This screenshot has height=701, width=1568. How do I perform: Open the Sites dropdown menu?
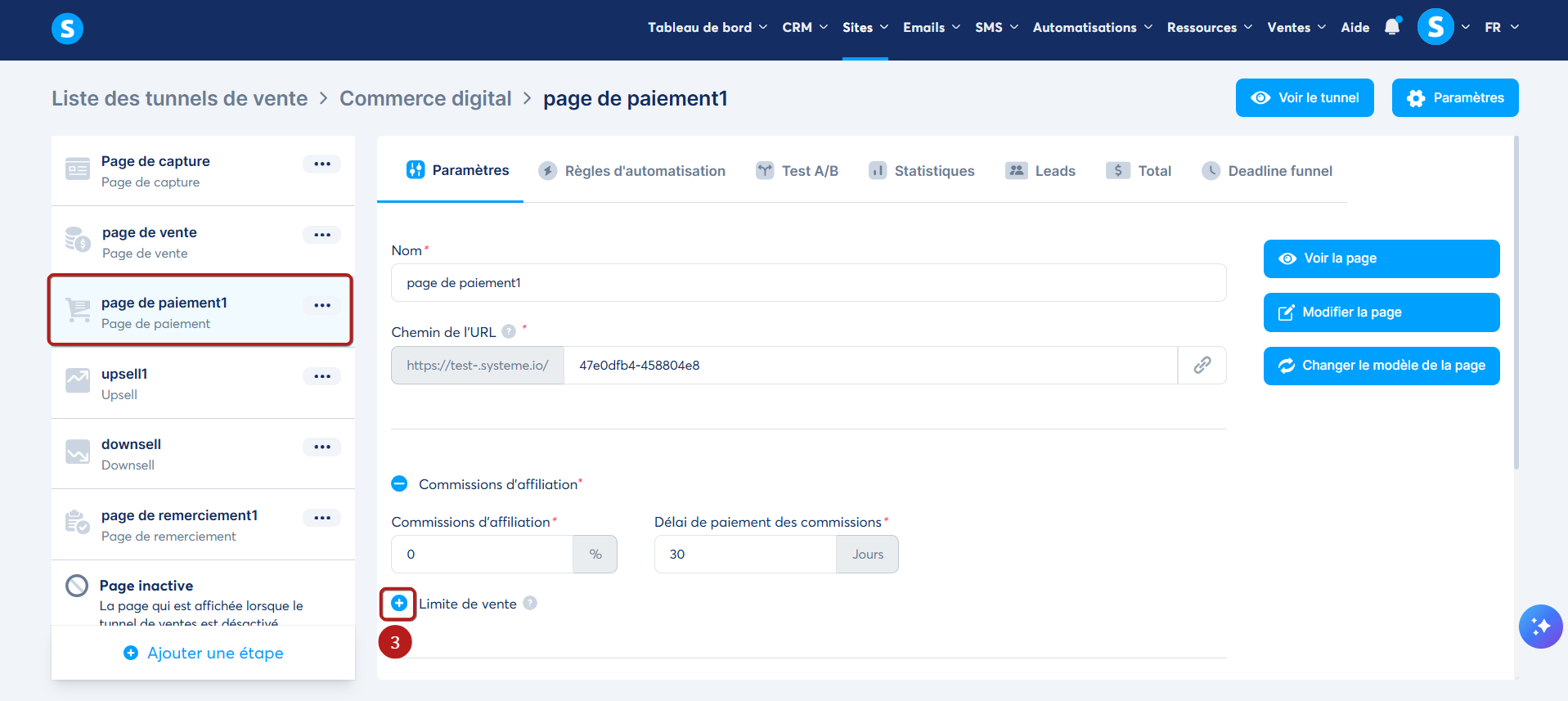(x=865, y=27)
